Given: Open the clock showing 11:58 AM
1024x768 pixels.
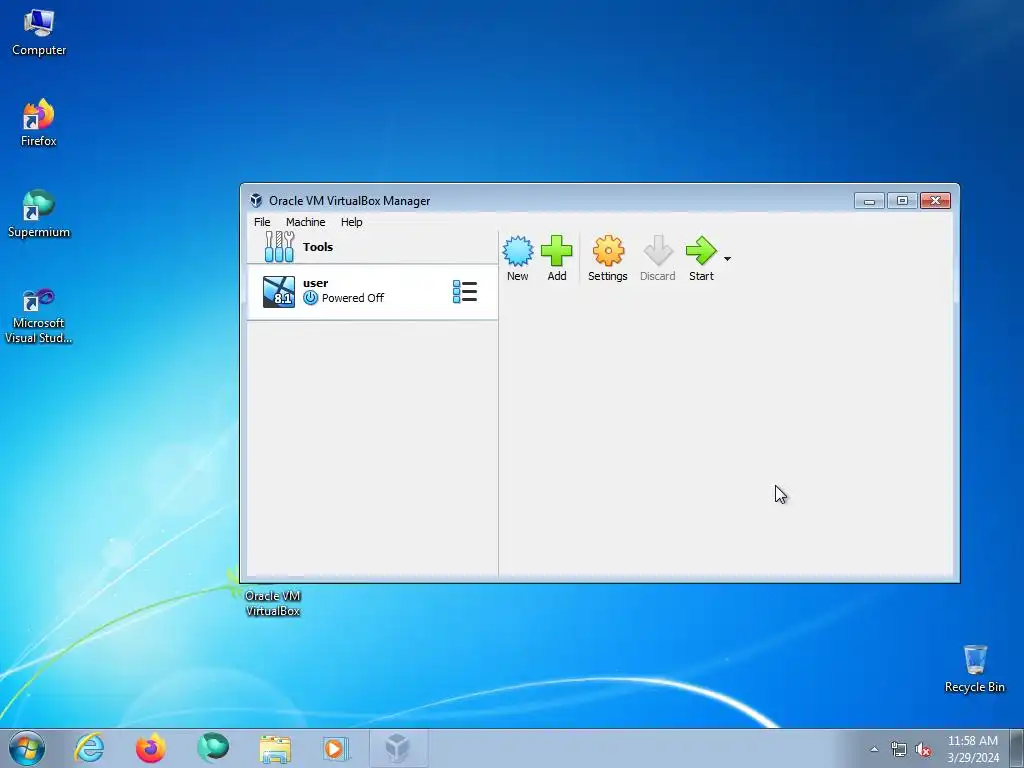Looking at the screenshot, I should pyautogui.click(x=973, y=748).
